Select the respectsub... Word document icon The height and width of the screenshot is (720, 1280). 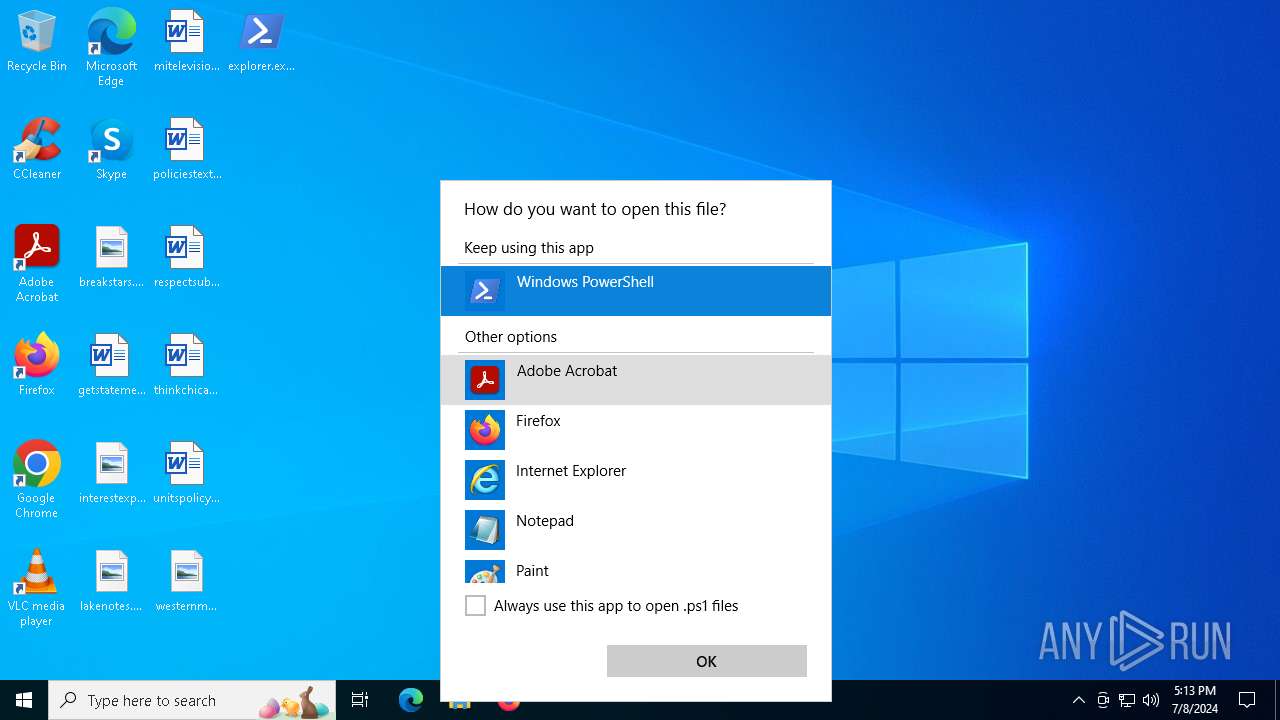click(x=186, y=258)
